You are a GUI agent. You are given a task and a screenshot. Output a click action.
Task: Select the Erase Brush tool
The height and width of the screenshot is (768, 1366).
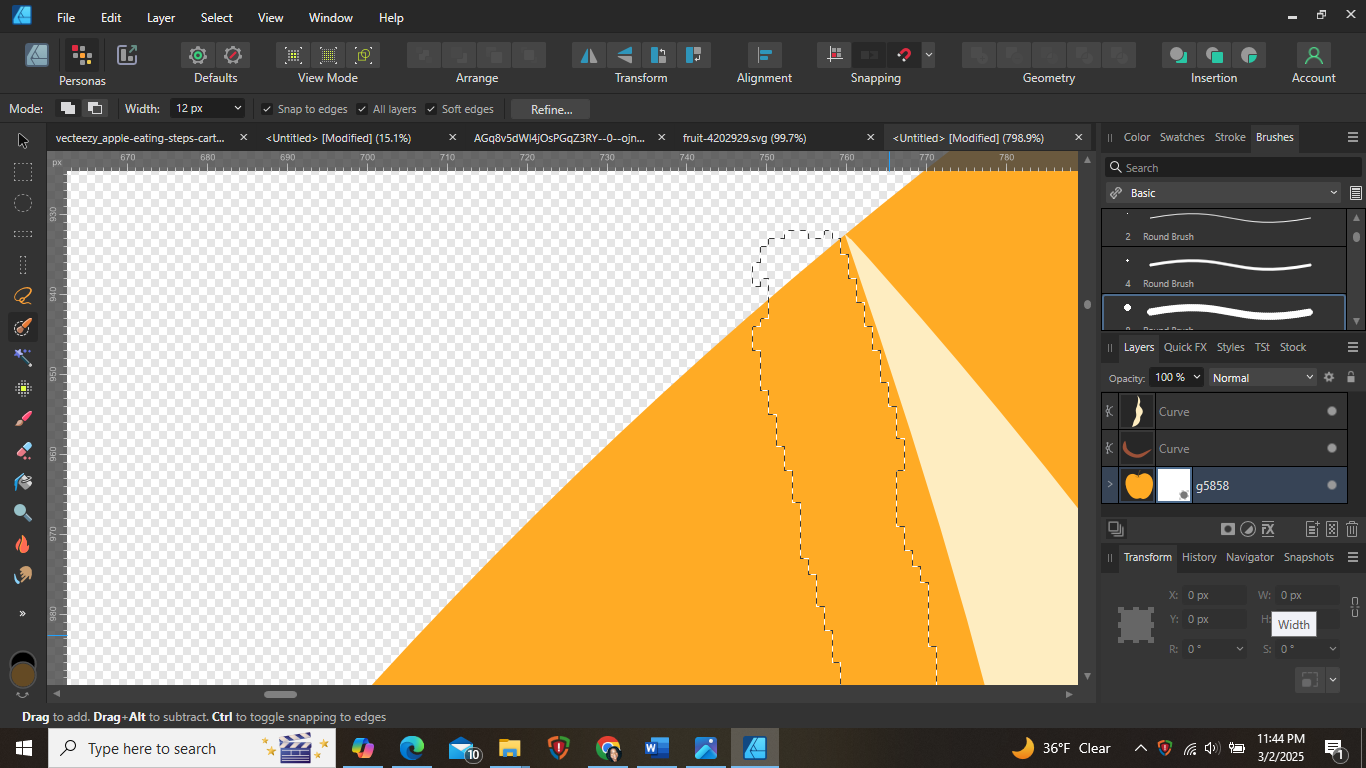coord(23,451)
